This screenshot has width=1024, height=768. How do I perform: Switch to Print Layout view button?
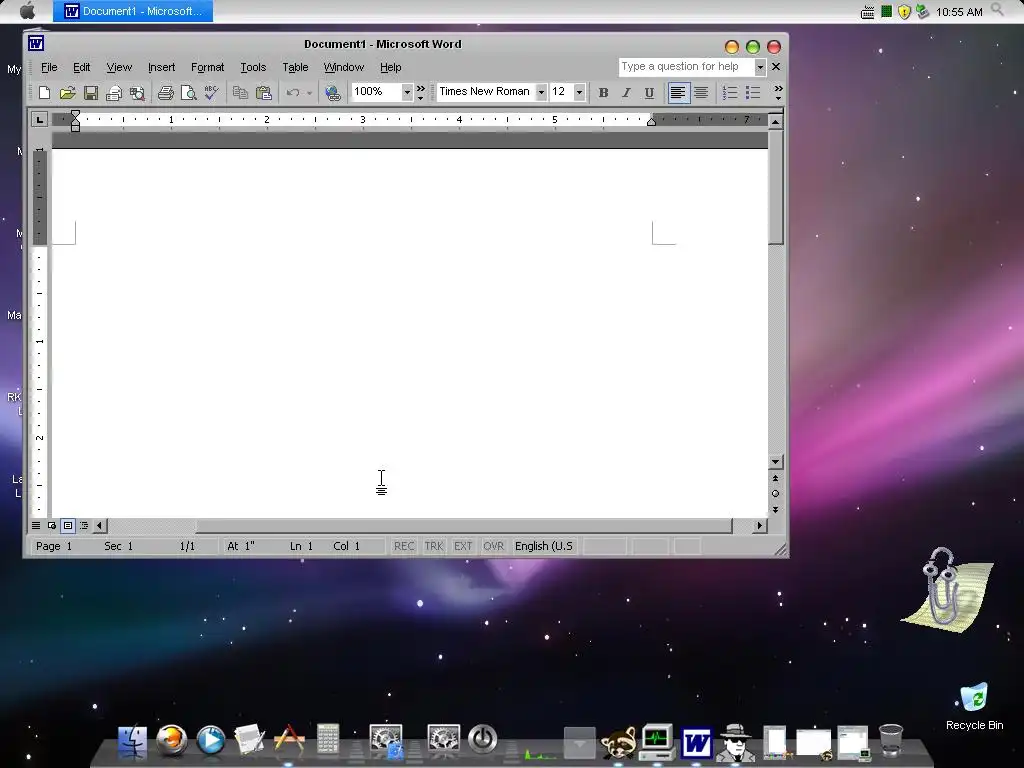68,526
